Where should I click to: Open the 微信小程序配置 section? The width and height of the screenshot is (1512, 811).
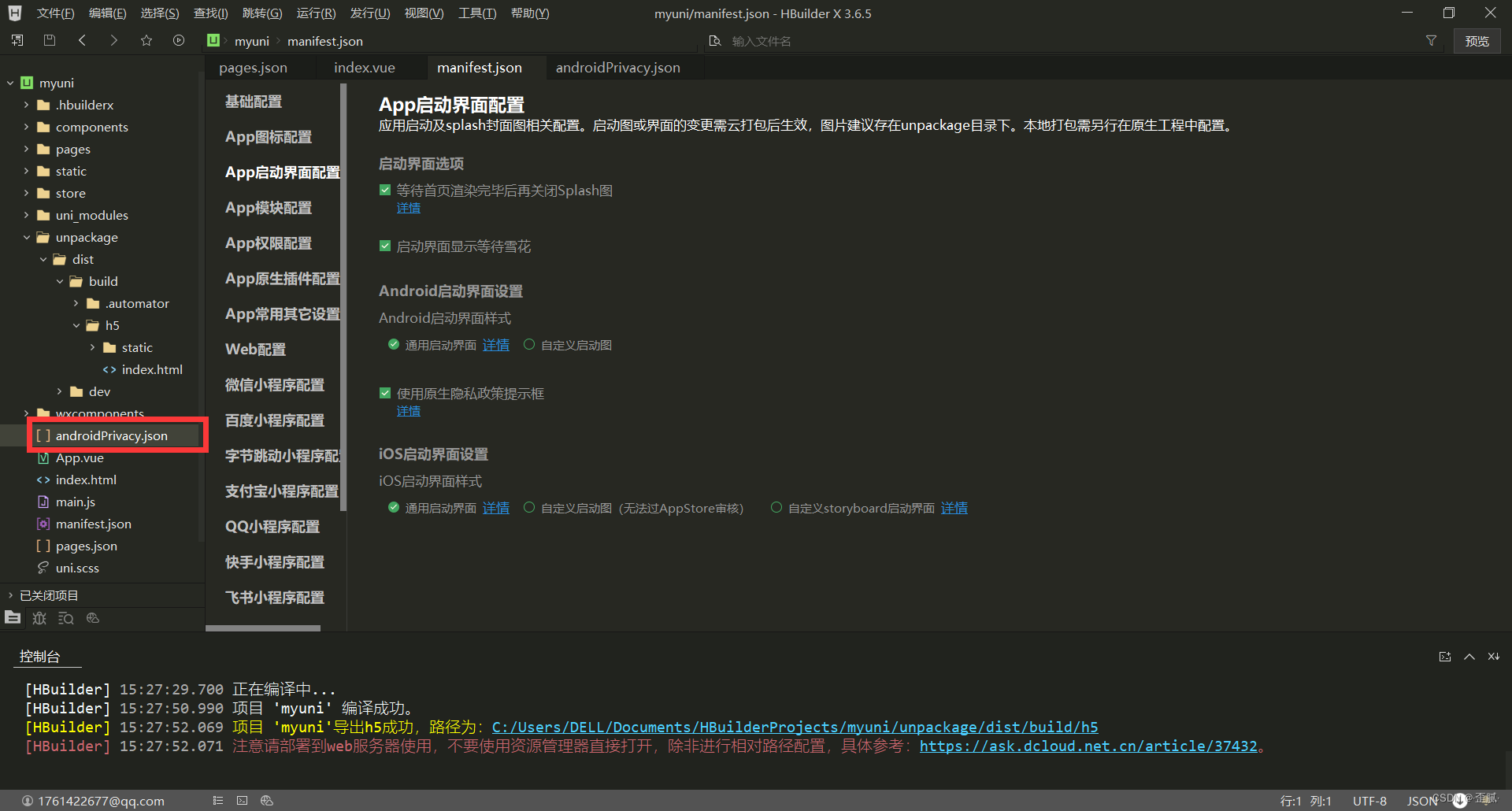275,385
